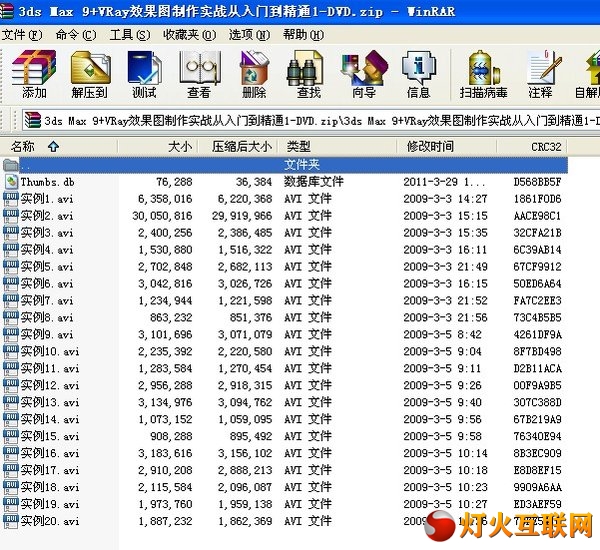
Task: Click the WinRAR title bar icon
Action: tap(7, 11)
